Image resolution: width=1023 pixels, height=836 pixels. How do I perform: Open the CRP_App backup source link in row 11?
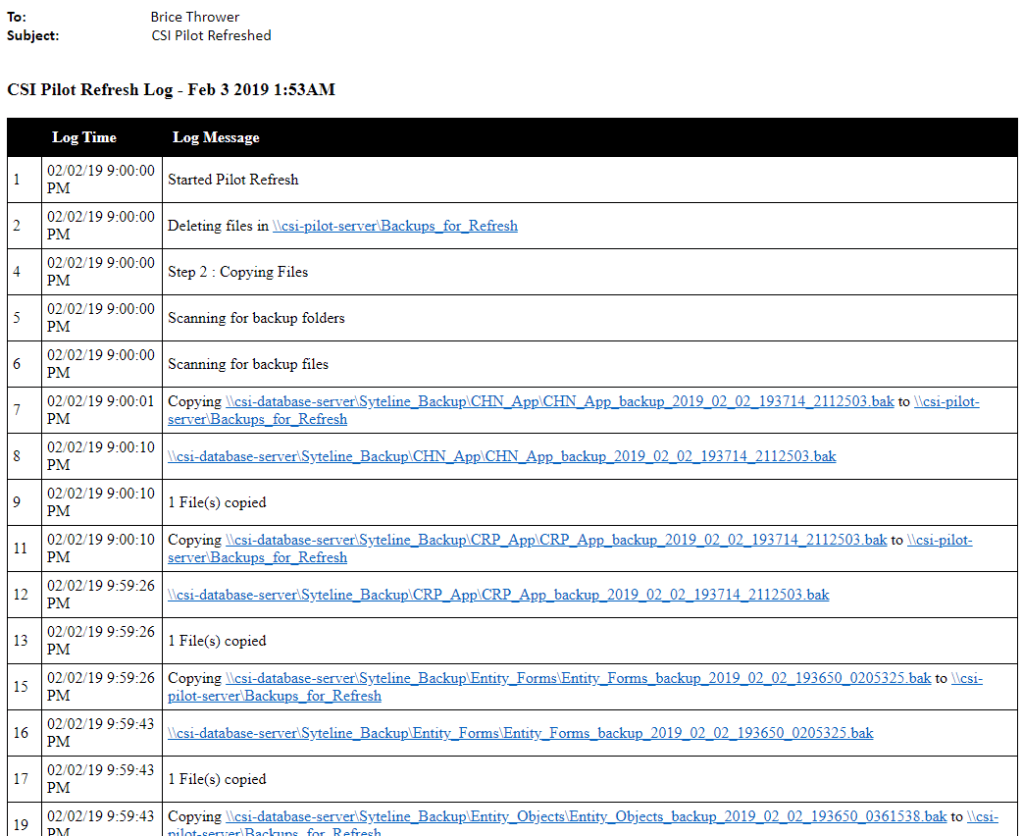click(556, 540)
